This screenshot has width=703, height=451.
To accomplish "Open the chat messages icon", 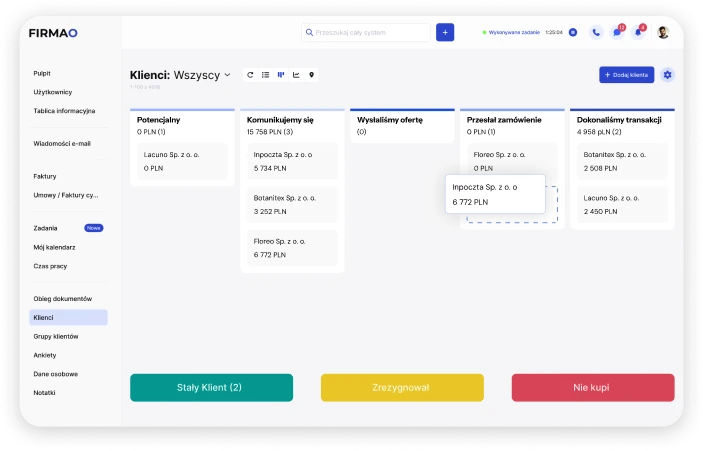I will pos(617,32).
